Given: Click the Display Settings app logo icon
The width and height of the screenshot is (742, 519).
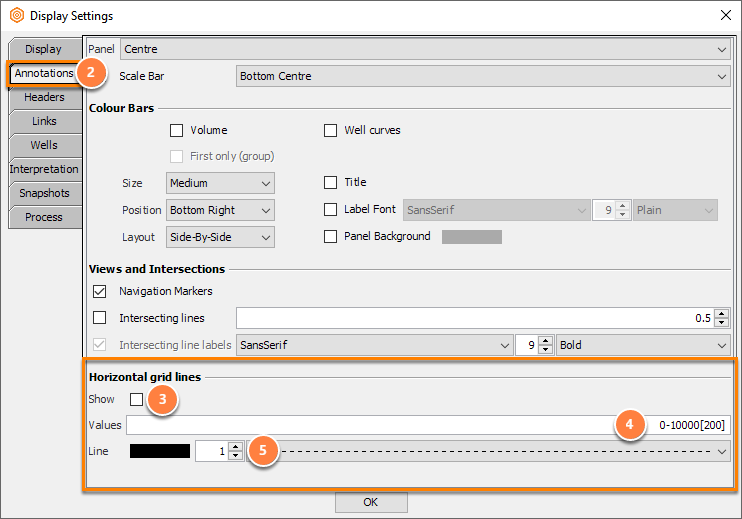Looking at the screenshot, I should tap(17, 15).
